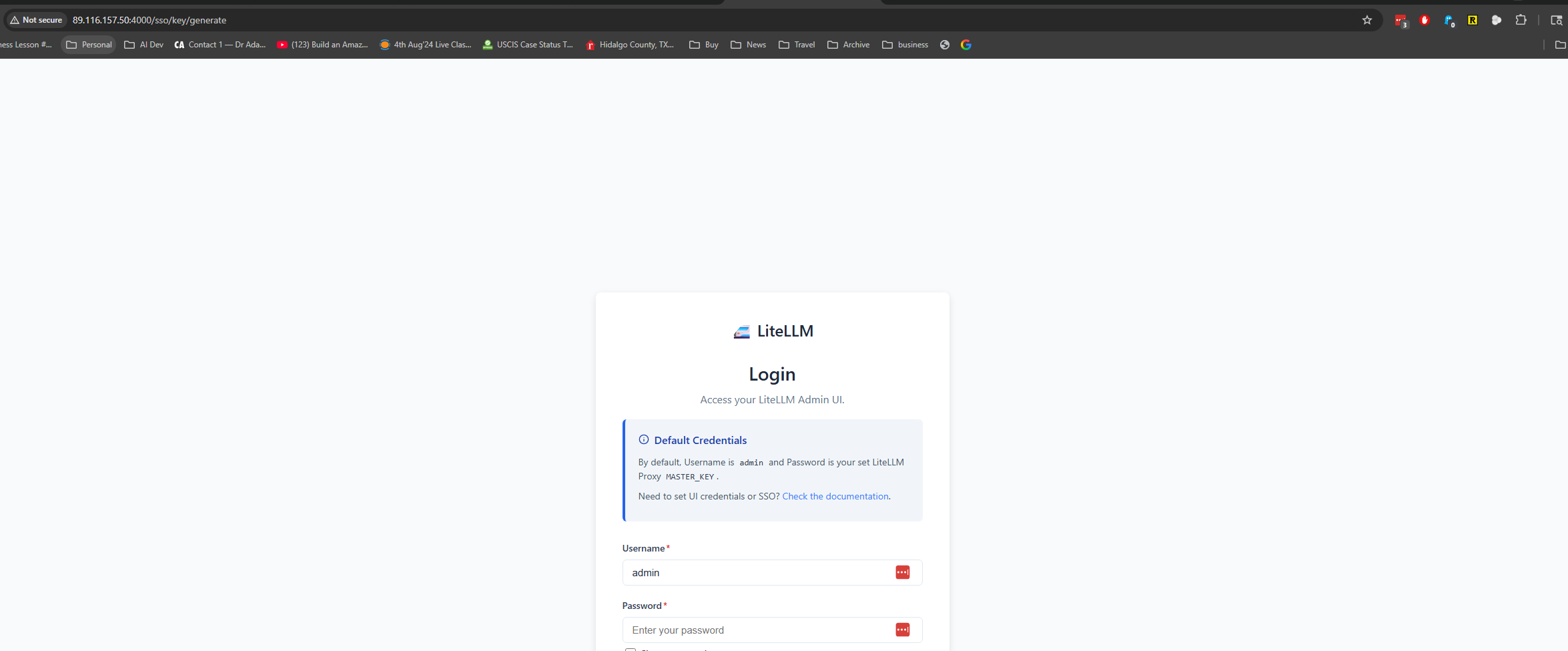Open the USCIS Case Status bookmark
This screenshot has width=1568, height=651.
point(527,45)
